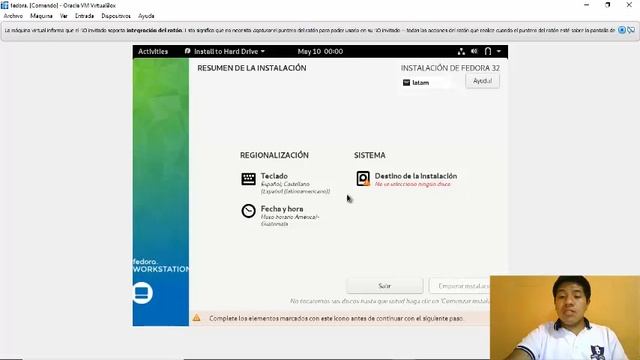Click the volume speaker icon in top bar
640x360 pixels.
474,51
